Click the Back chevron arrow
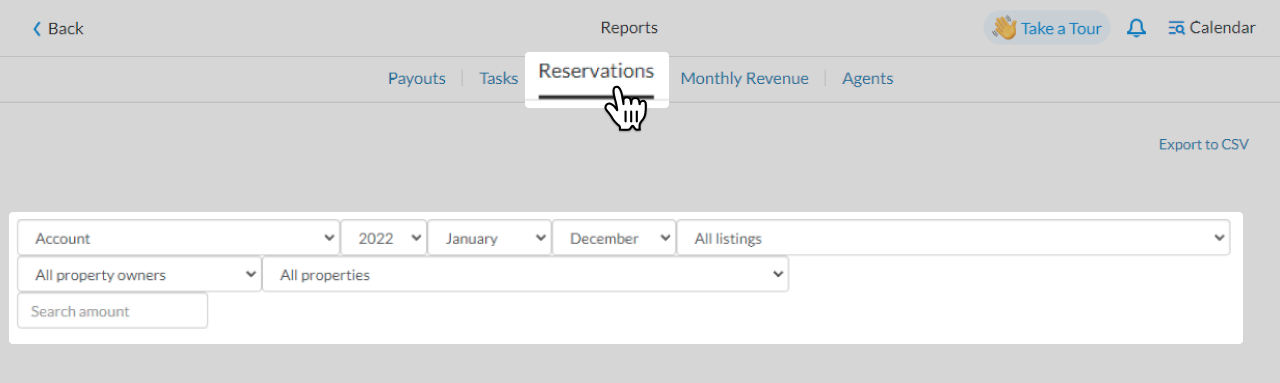The height and width of the screenshot is (383, 1280). [37, 29]
